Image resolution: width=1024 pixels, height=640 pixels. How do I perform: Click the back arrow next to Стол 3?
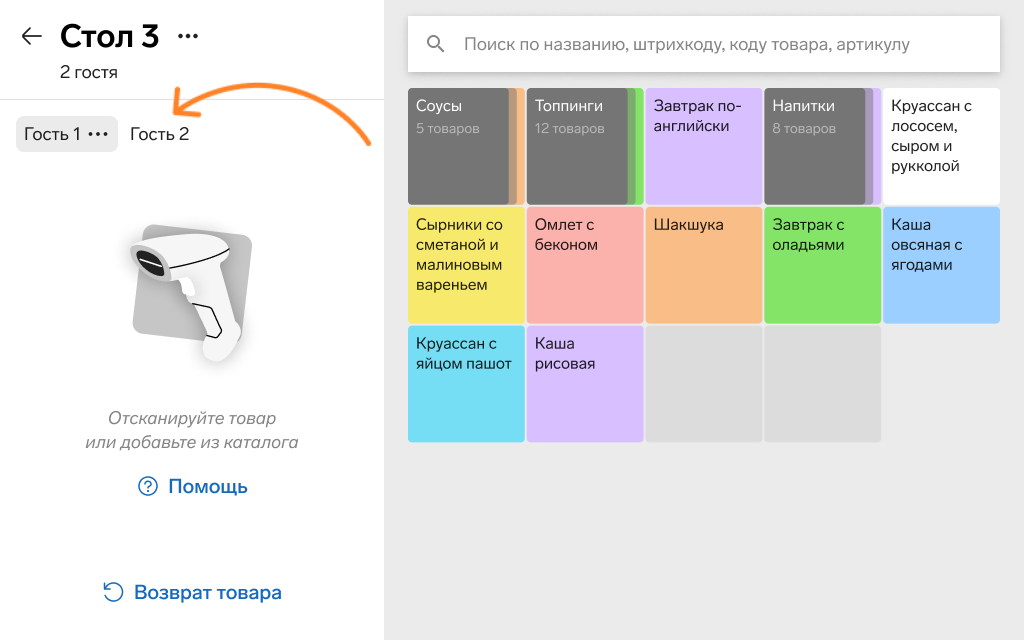[x=32, y=36]
